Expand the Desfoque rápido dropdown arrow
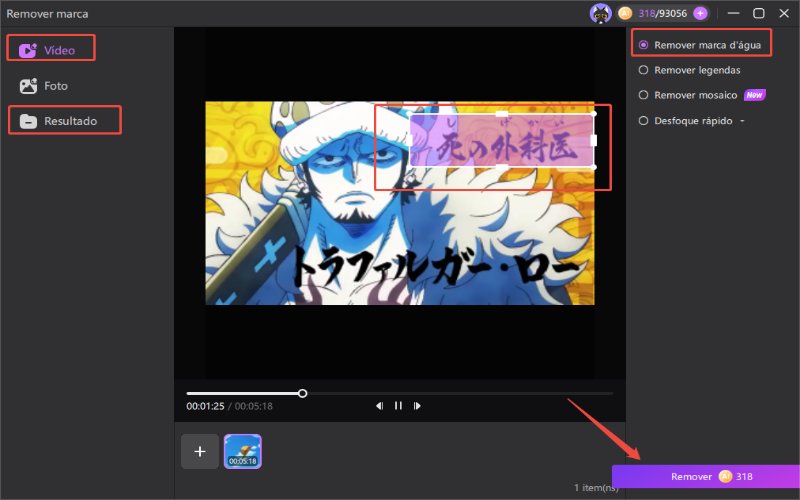Viewport: 800px width, 500px height. coord(742,121)
